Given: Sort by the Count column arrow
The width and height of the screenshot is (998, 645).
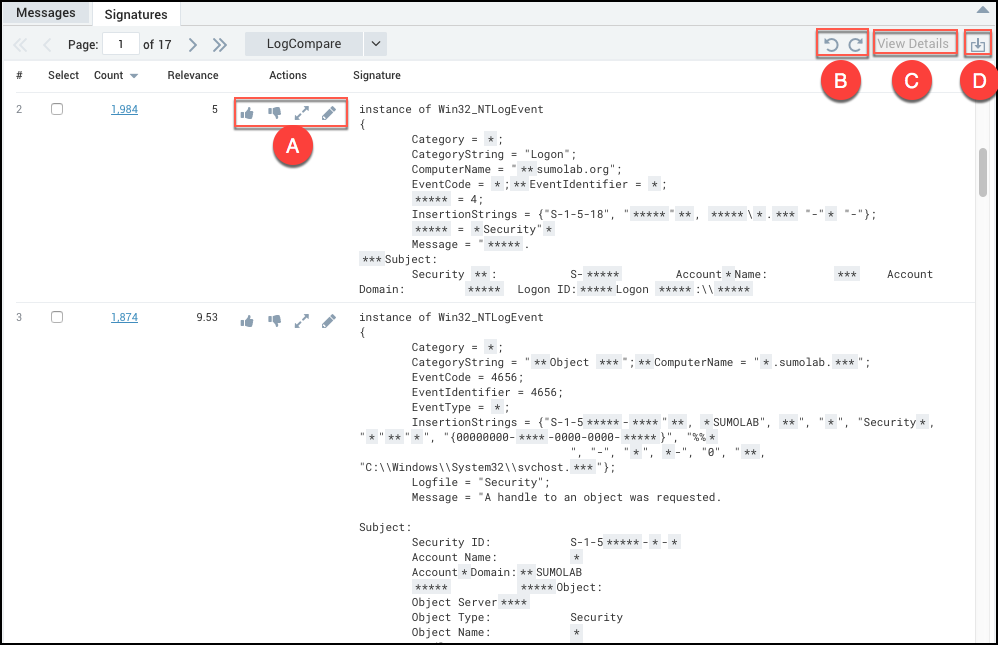Looking at the screenshot, I should (134, 76).
